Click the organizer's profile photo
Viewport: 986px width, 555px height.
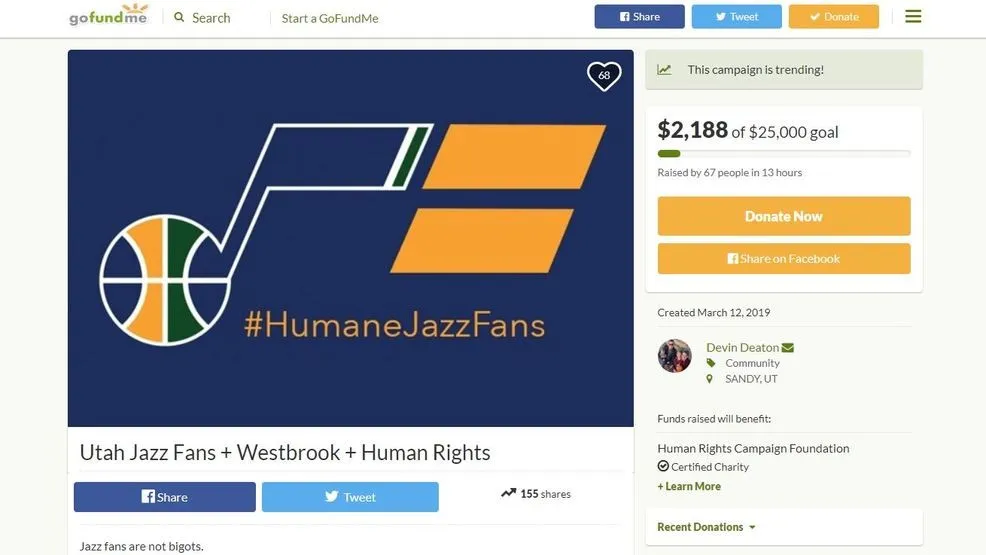[675, 356]
